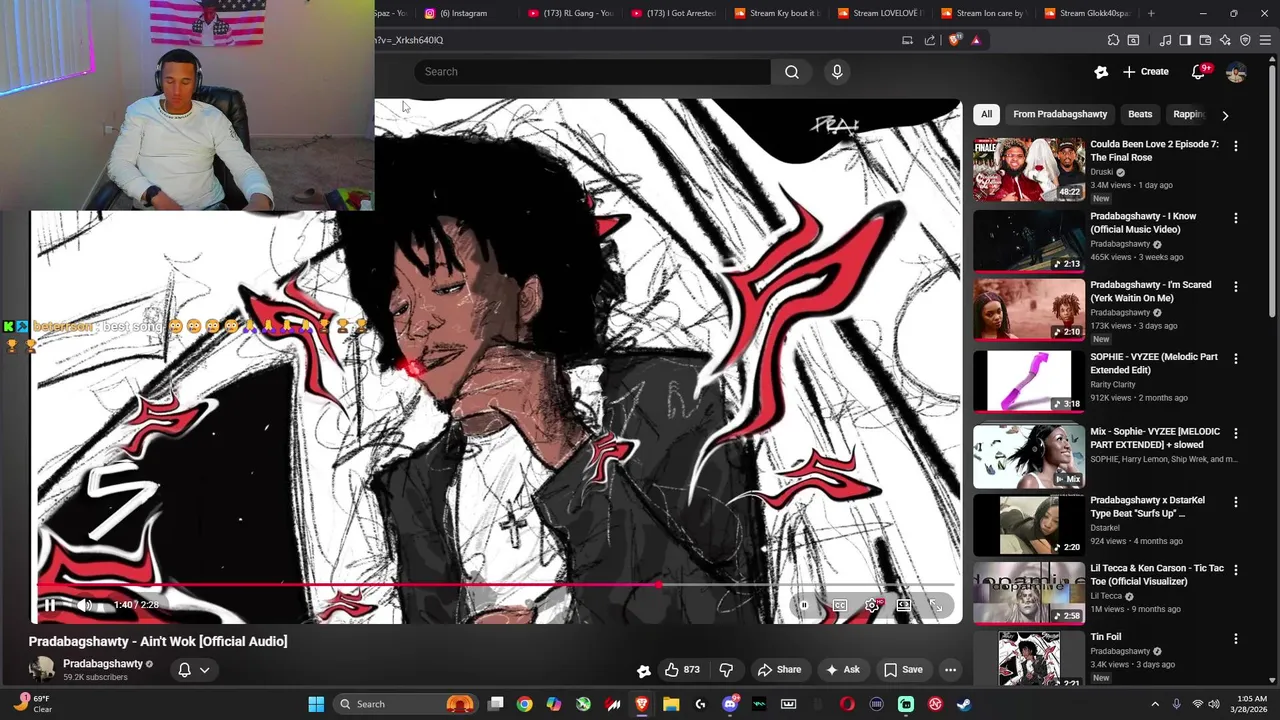Toggle the autoplay switch in player controls

804,605
